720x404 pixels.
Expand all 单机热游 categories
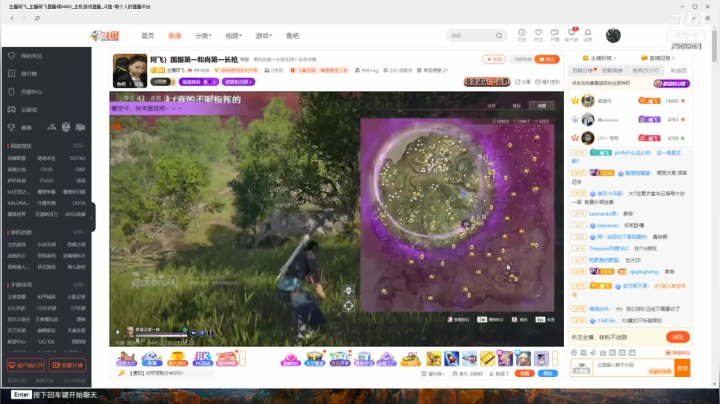(x=79, y=232)
